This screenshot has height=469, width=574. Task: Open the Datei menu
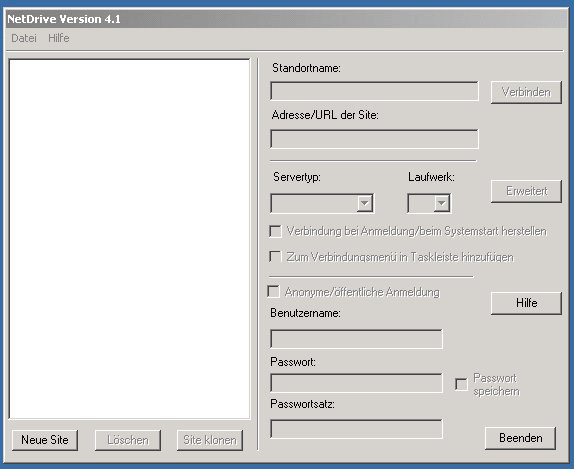(x=24, y=38)
